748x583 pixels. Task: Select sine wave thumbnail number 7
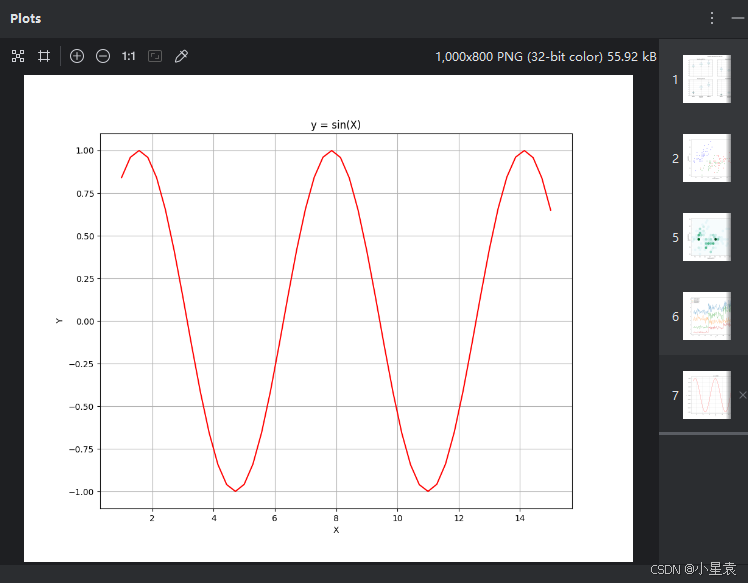[x=706, y=395]
